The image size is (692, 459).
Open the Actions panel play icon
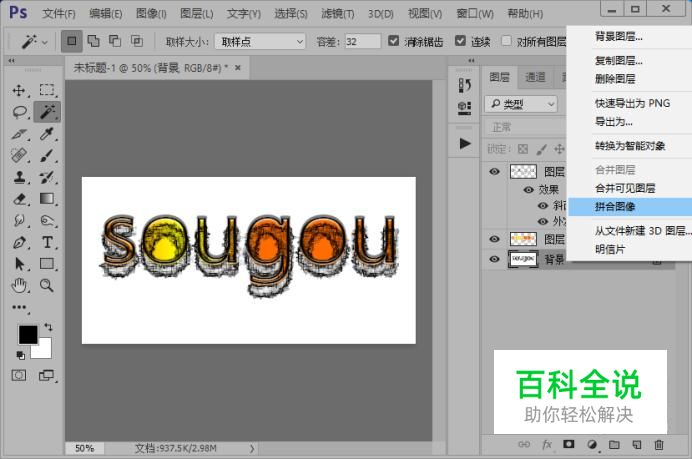[464, 143]
